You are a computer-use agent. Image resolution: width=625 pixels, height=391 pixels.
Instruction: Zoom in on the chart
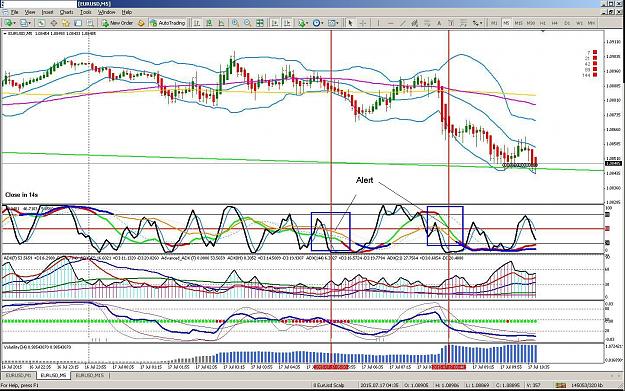tap(235, 23)
